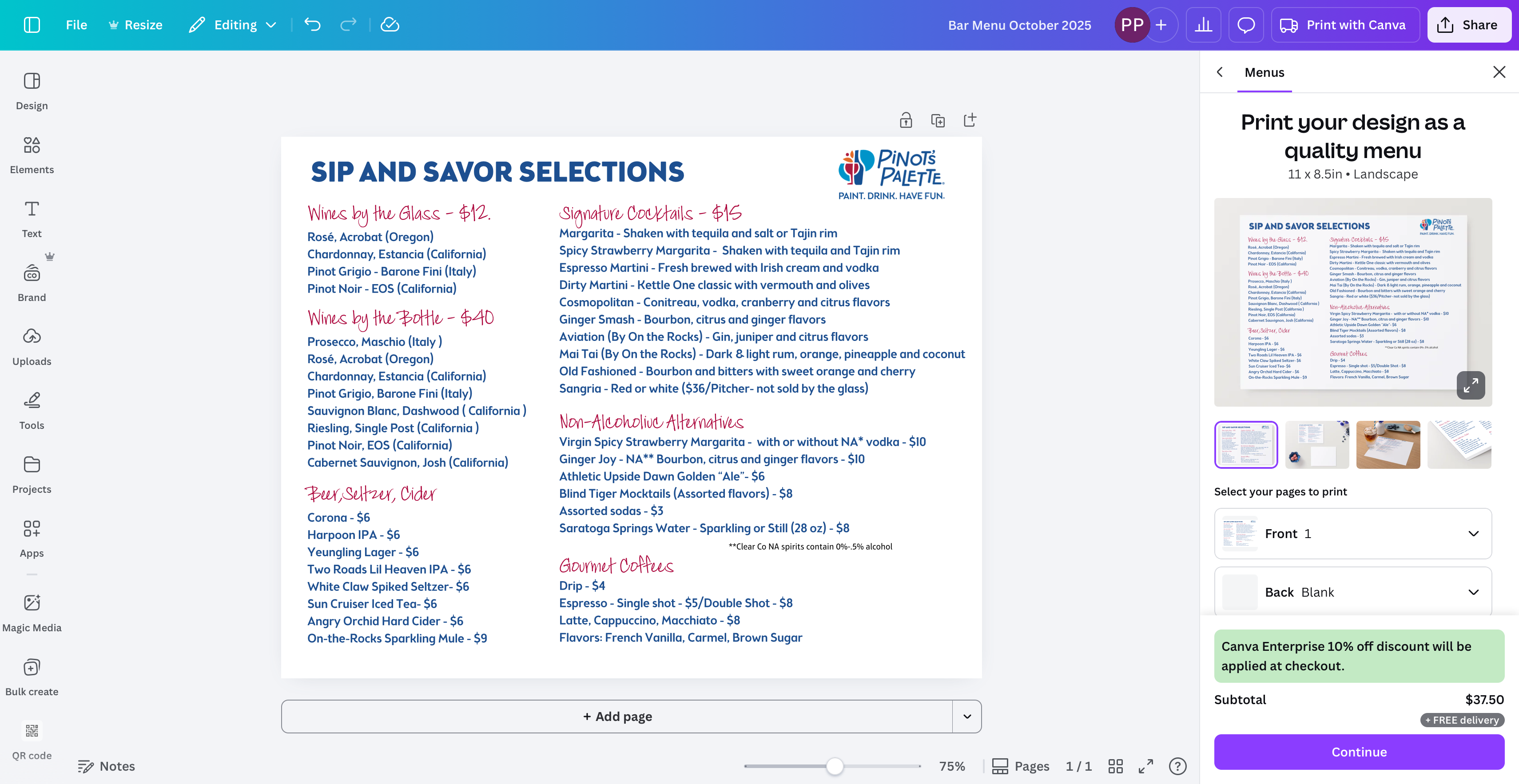Image resolution: width=1519 pixels, height=784 pixels.
Task: Adjust the zoom level slider handle
Action: [x=835, y=766]
